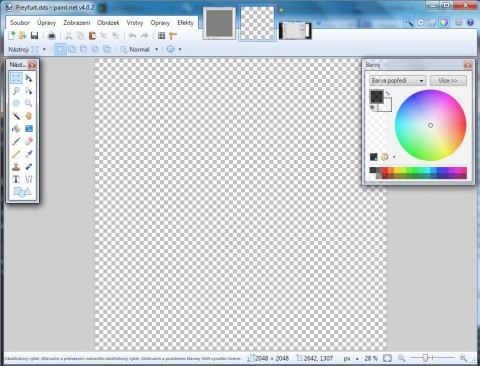Click the primary color swatch
Viewport: 480px width, 366px height.
(377, 97)
